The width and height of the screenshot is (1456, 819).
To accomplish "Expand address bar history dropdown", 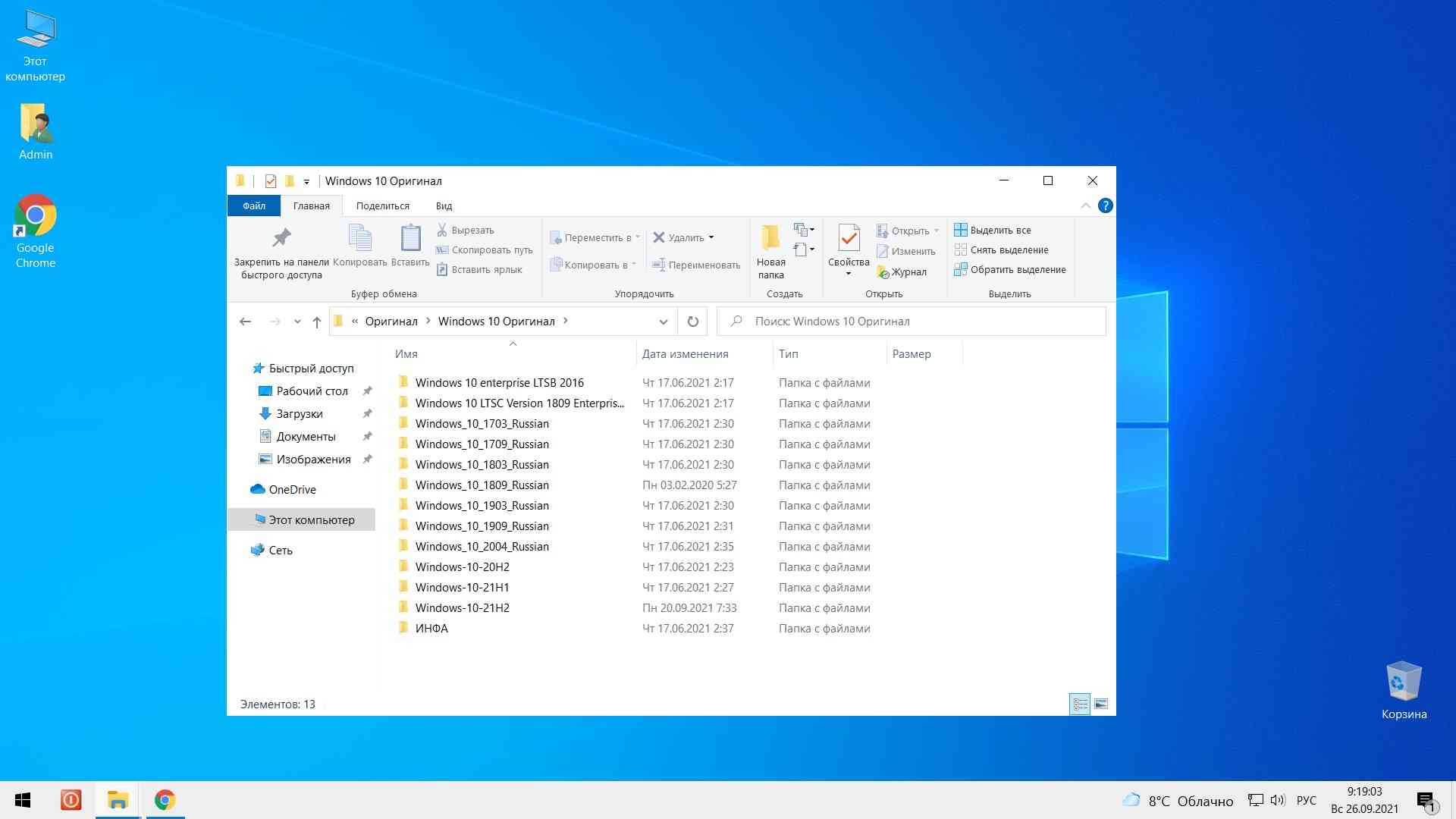I will (664, 322).
